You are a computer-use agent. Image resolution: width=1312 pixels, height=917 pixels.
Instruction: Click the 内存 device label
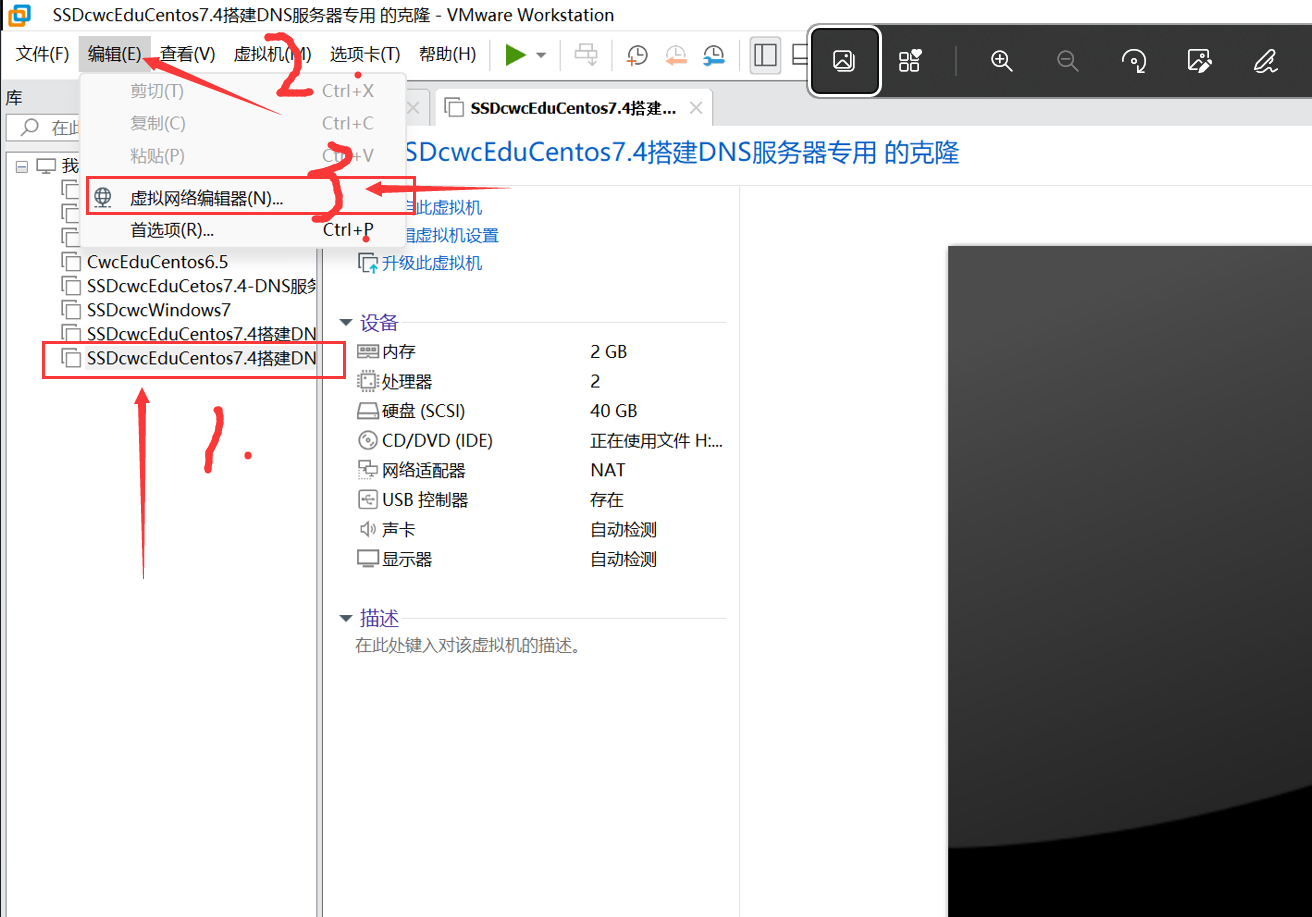399,352
